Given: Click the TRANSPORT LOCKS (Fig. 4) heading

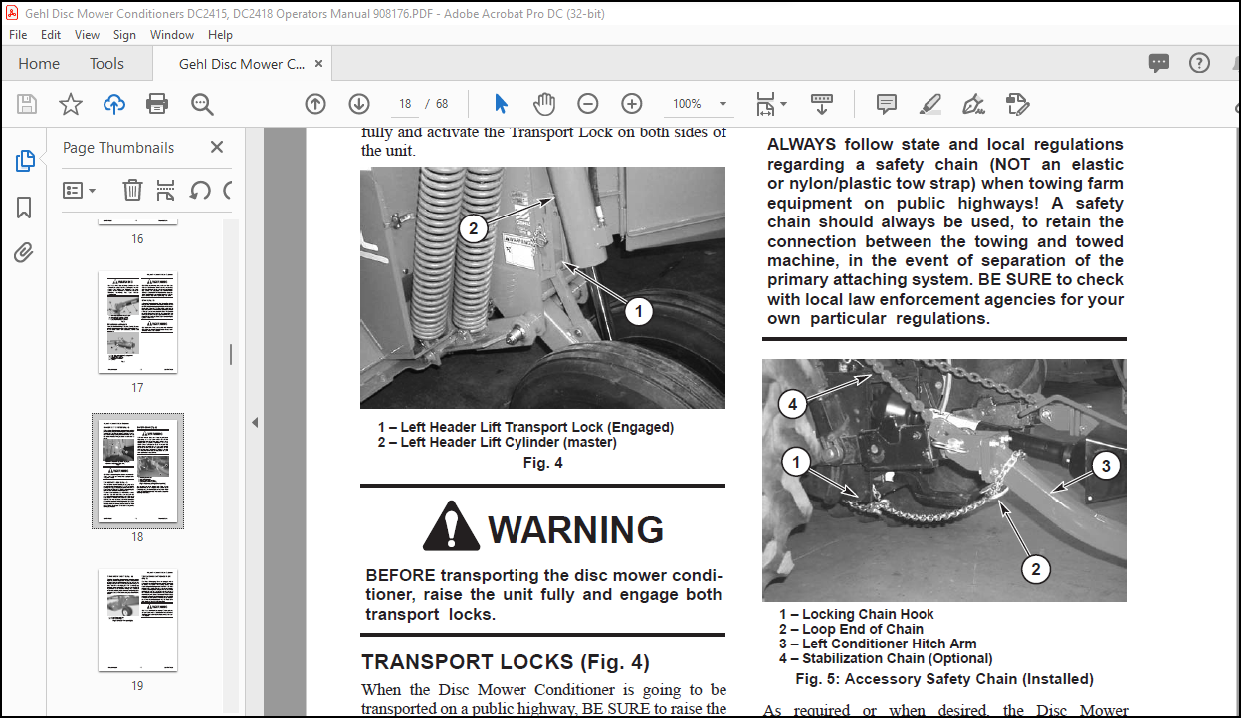Looking at the screenshot, I should click(x=505, y=662).
